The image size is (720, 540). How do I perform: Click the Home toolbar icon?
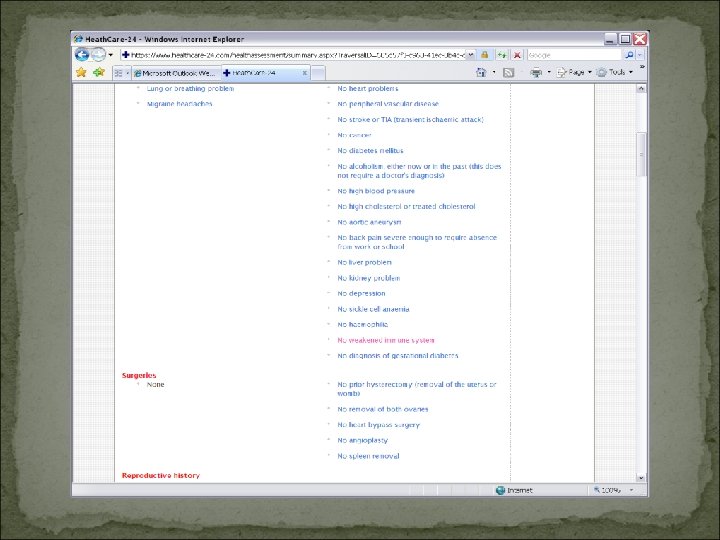pos(481,72)
